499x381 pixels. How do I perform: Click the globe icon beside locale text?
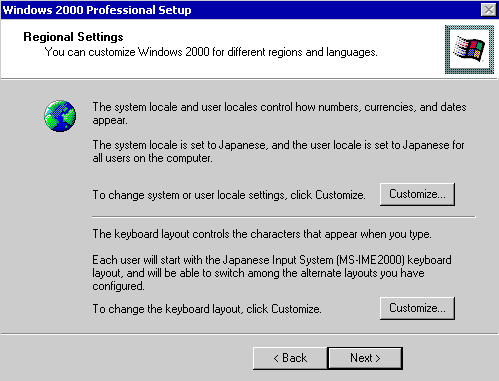pyautogui.click(x=60, y=116)
